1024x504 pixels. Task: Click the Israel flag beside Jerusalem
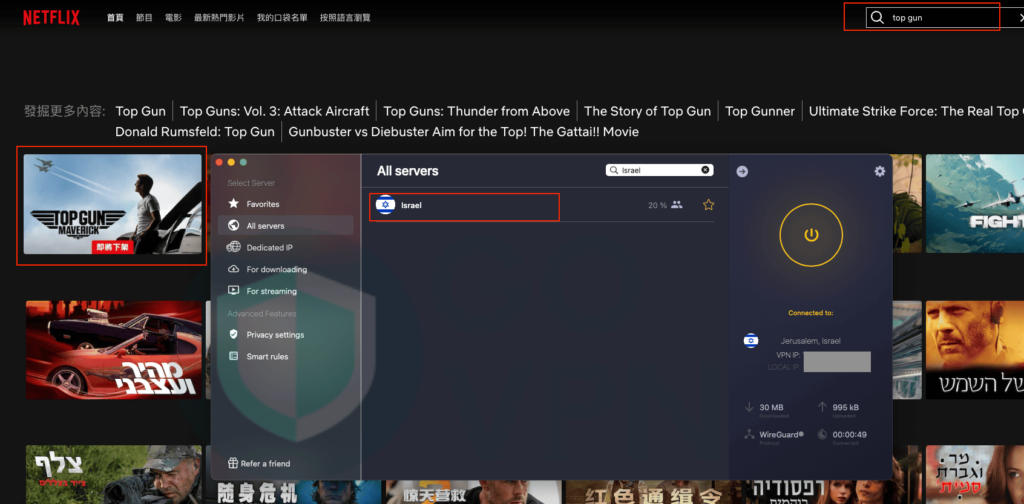(751, 340)
